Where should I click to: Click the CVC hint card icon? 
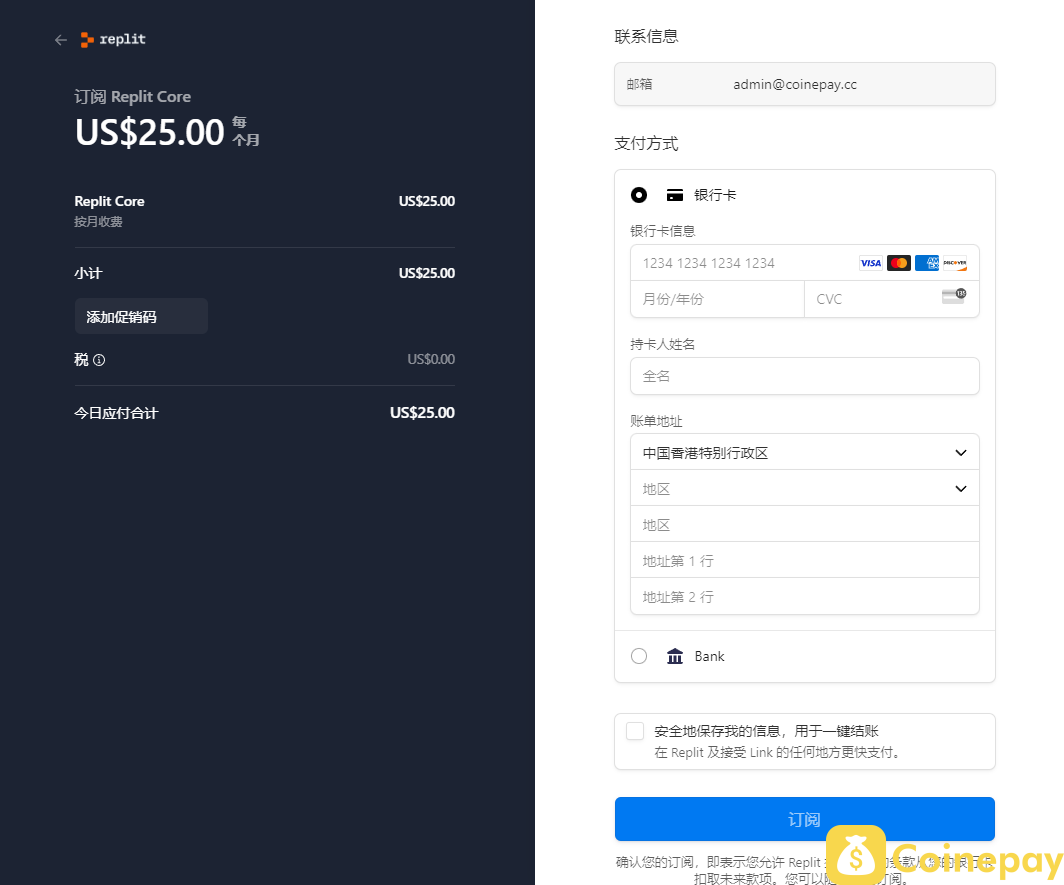click(954, 296)
